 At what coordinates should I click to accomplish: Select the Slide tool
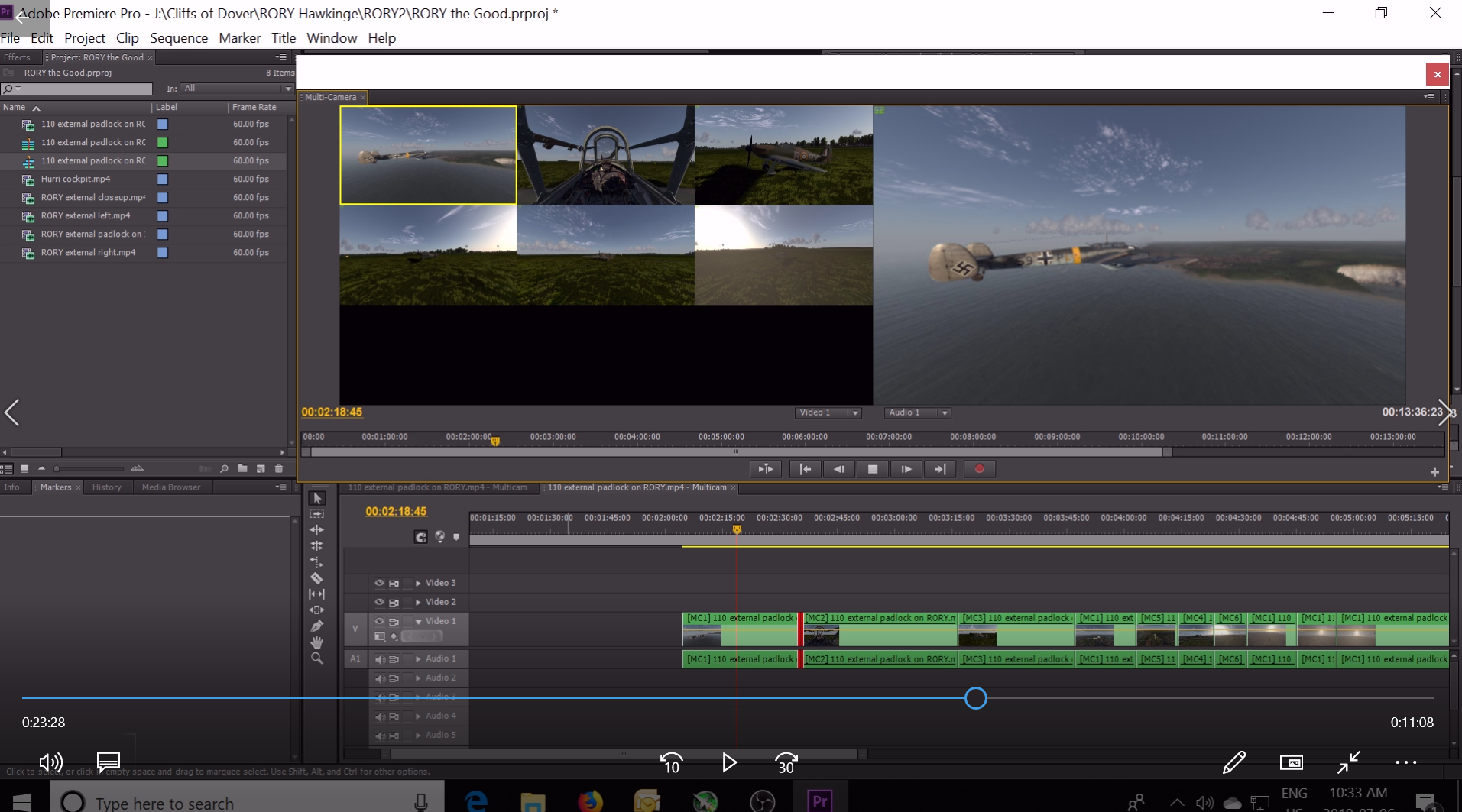[317, 610]
